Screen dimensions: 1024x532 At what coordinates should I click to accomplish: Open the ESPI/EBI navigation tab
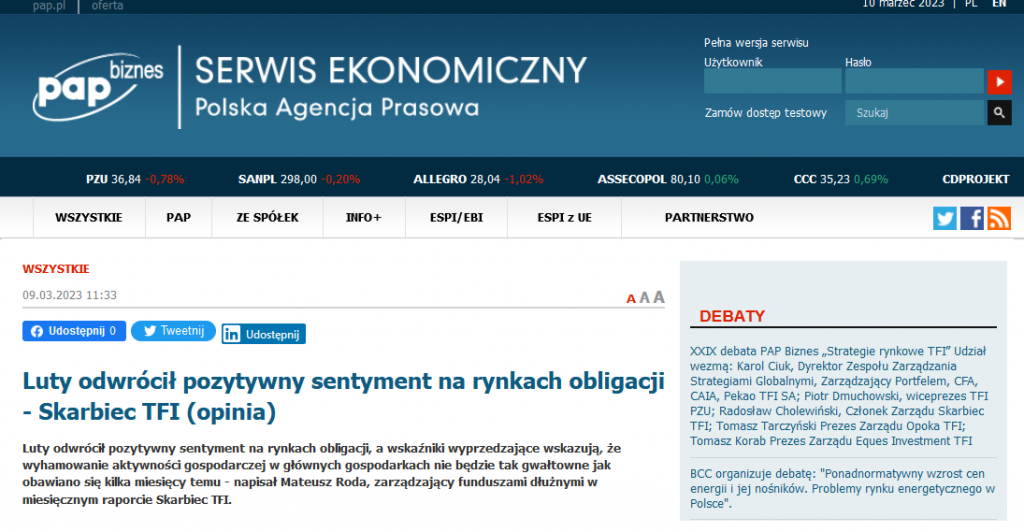pos(456,217)
